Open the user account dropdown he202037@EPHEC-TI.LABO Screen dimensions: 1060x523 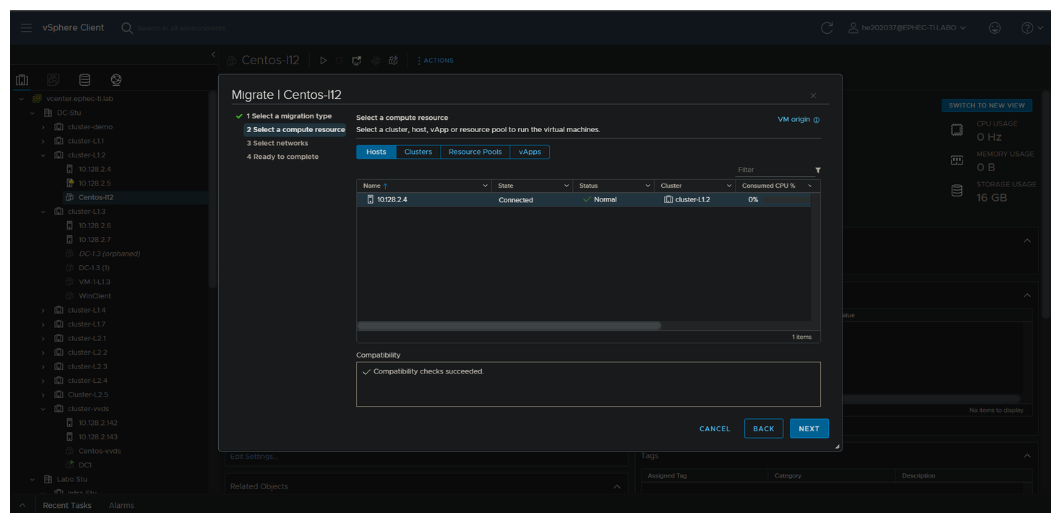click(x=907, y=28)
